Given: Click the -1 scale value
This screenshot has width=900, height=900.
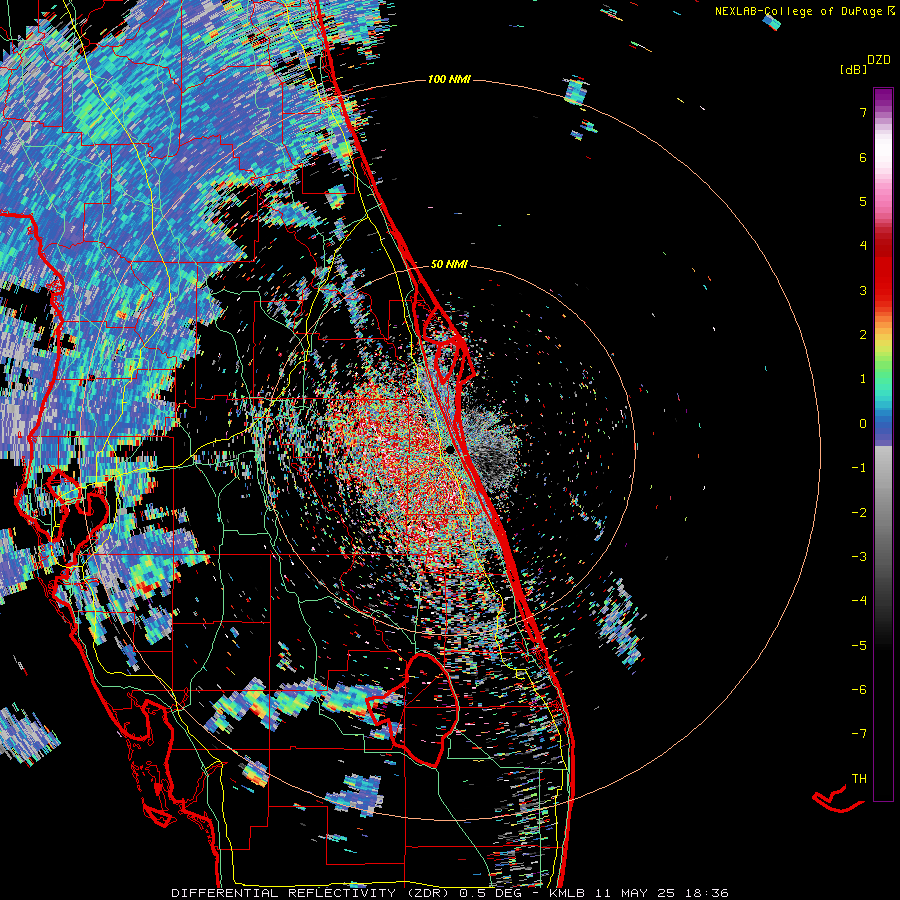Looking at the screenshot, I should [x=859, y=468].
